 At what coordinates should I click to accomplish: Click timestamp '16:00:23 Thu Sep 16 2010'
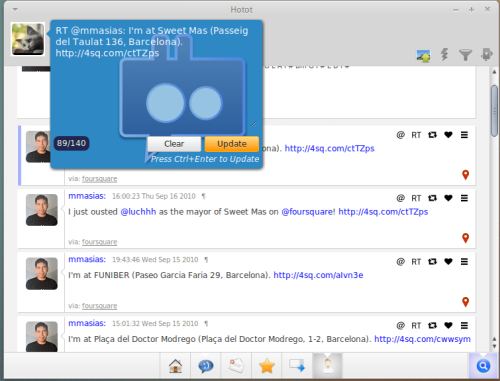[x=154, y=196]
